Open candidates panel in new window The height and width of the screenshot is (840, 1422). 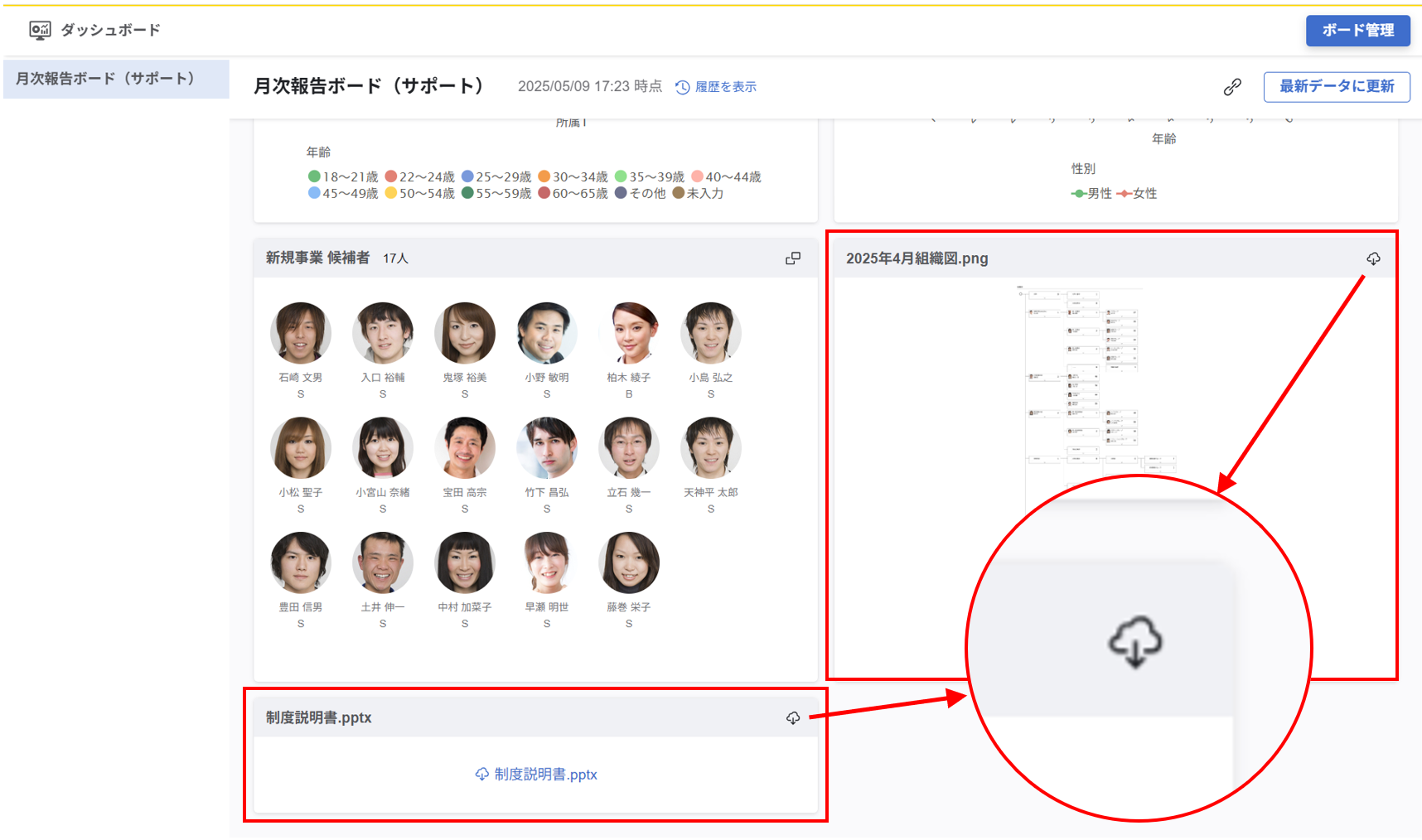pos(793,258)
